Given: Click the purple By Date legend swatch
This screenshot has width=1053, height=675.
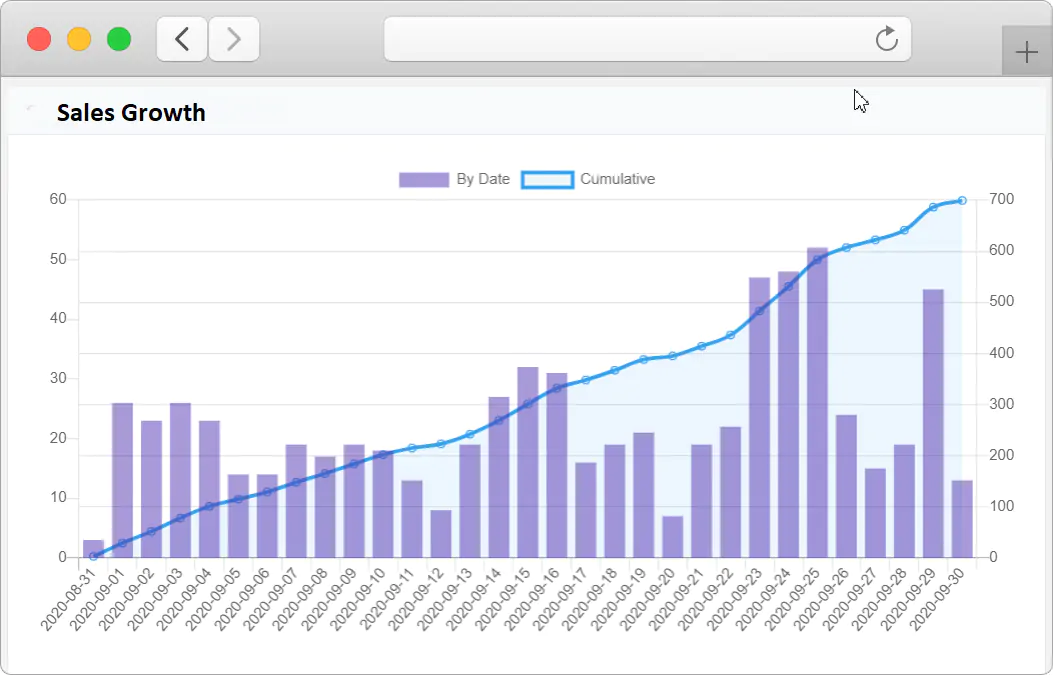Looking at the screenshot, I should pos(423,179).
